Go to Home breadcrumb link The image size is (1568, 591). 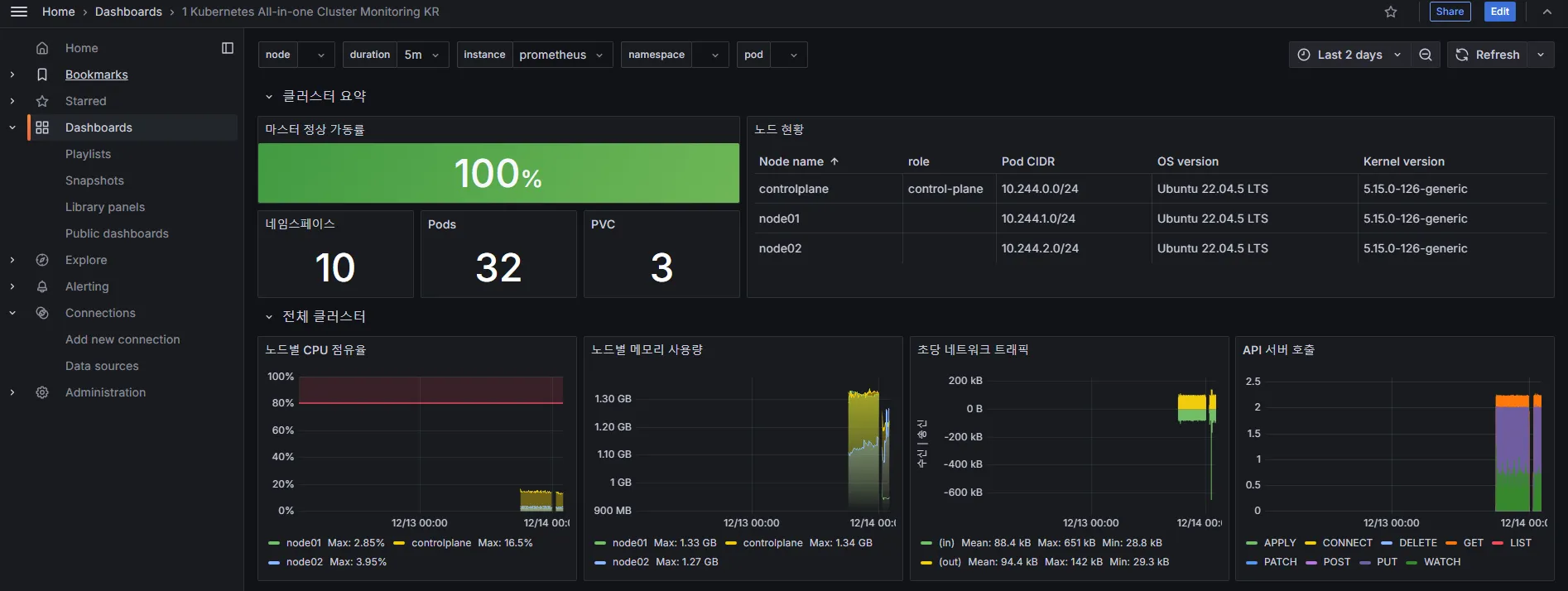(x=59, y=12)
